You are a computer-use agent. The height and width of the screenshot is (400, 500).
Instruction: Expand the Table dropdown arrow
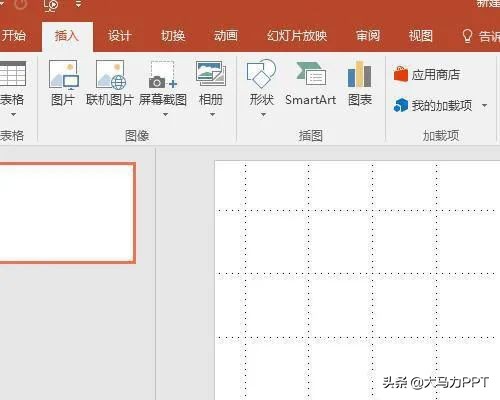click(x=13, y=115)
